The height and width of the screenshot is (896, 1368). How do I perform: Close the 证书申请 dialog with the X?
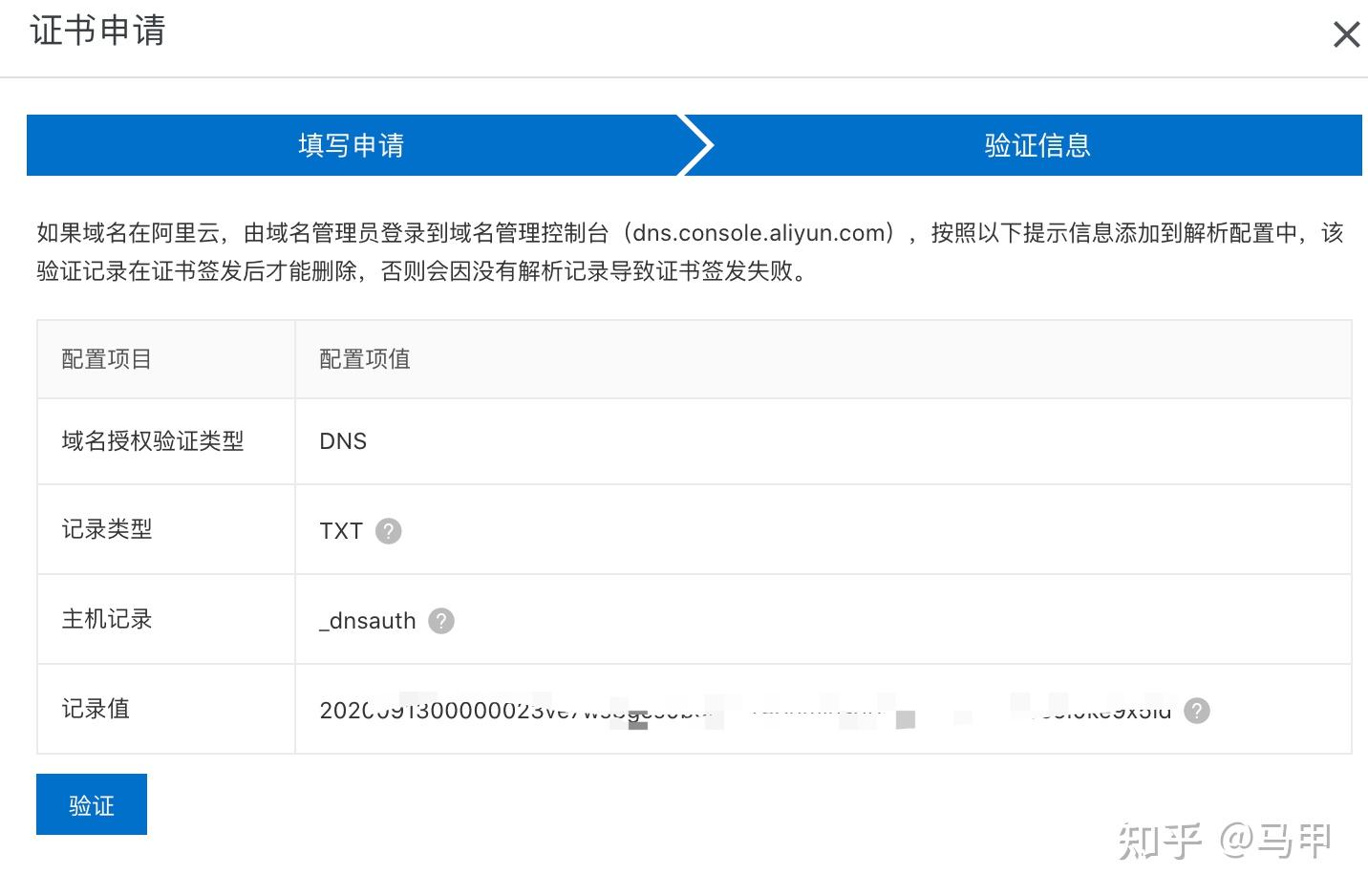(1346, 34)
